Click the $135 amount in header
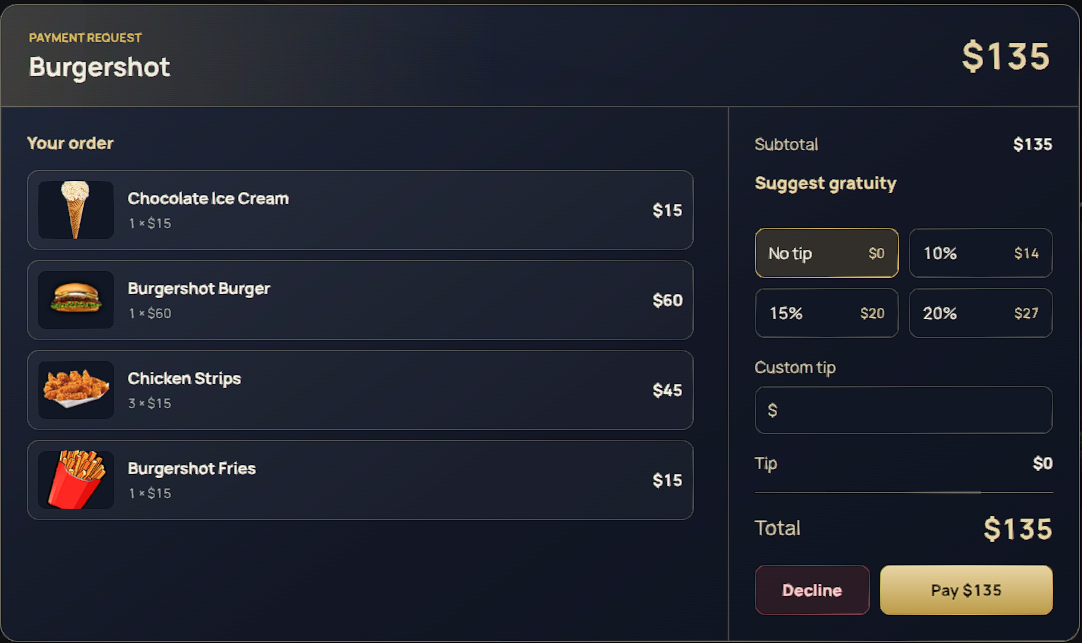The image size is (1082, 643). (1006, 57)
